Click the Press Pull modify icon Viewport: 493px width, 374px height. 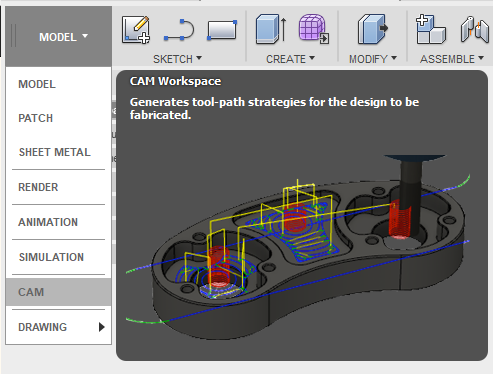(373, 29)
